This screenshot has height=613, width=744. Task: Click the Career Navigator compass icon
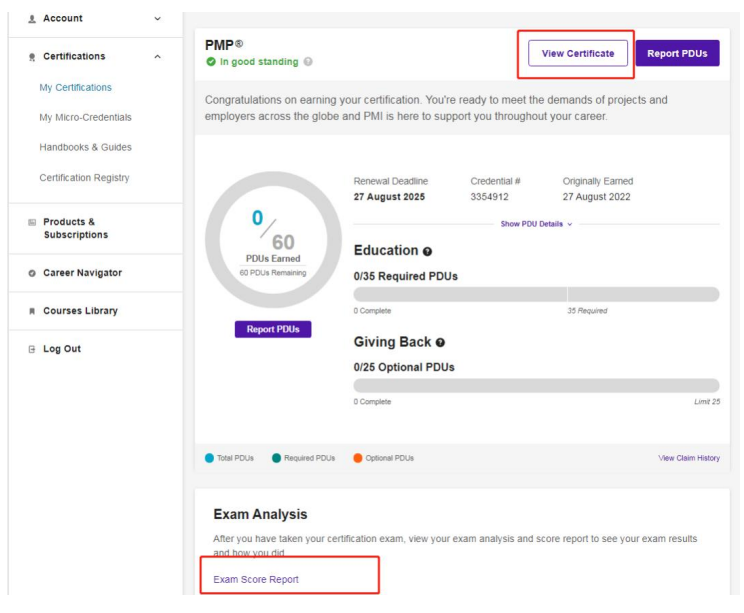point(32,273)
